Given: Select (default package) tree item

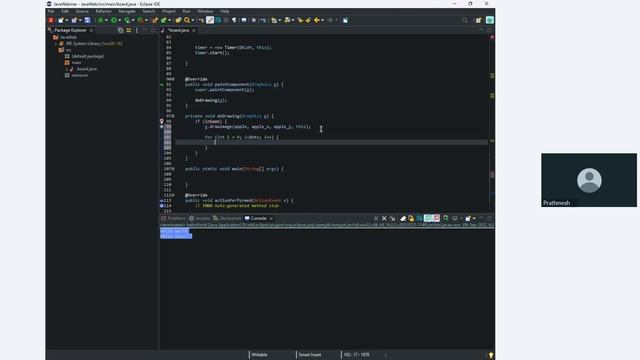Looking at the screenshot, I should pos(87,56).
